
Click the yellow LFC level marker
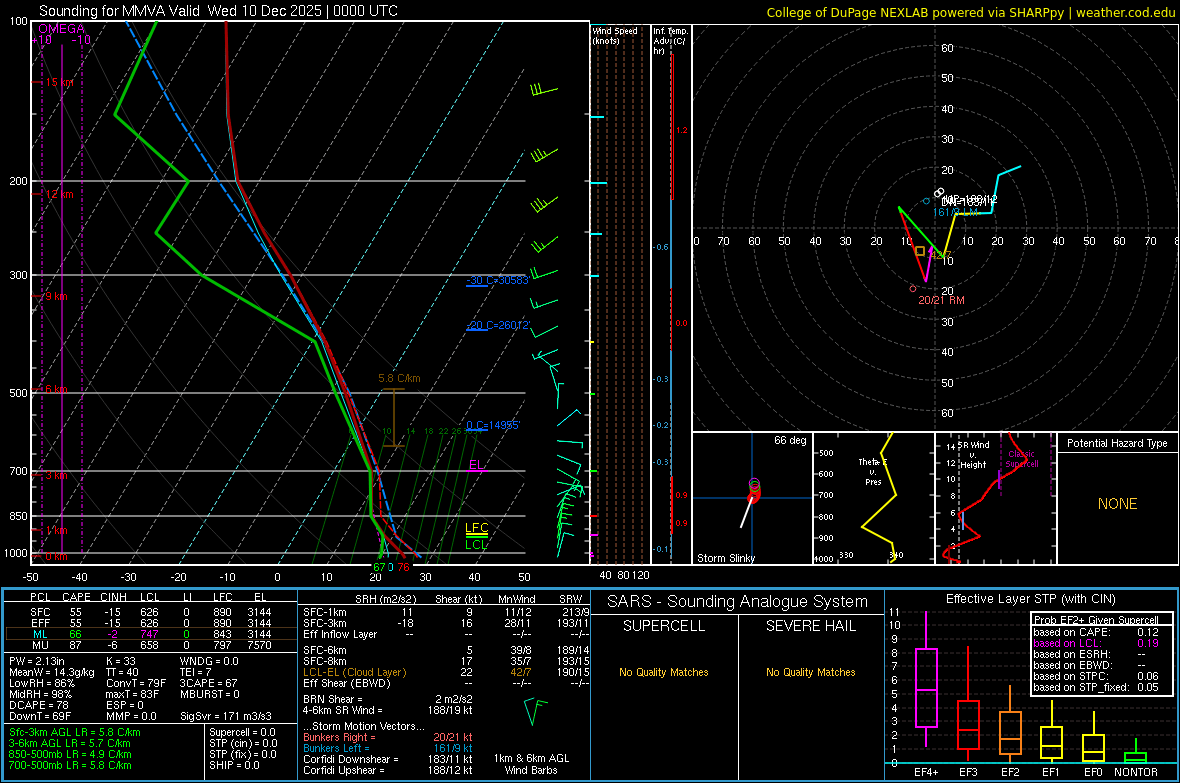point(476,529)
